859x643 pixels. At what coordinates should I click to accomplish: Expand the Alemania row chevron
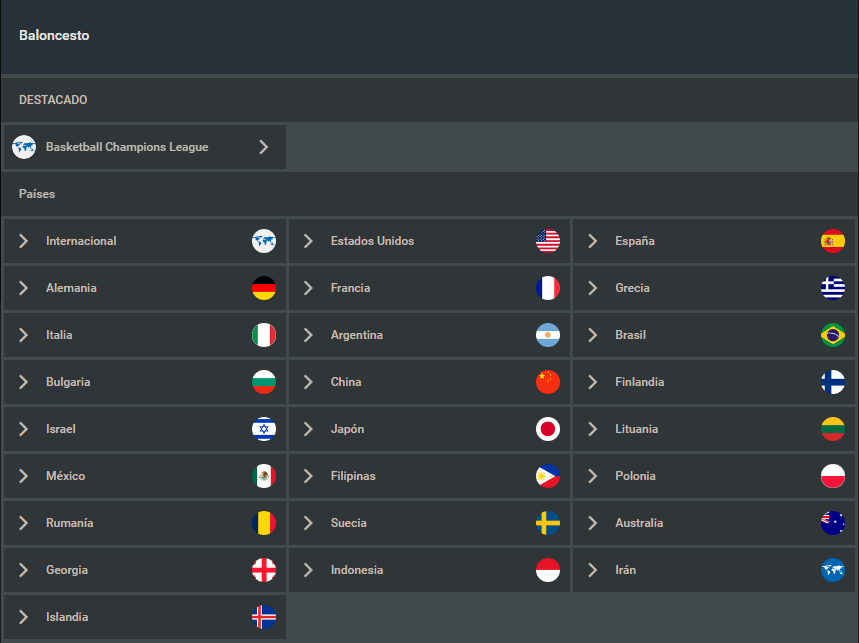point(23,288)
